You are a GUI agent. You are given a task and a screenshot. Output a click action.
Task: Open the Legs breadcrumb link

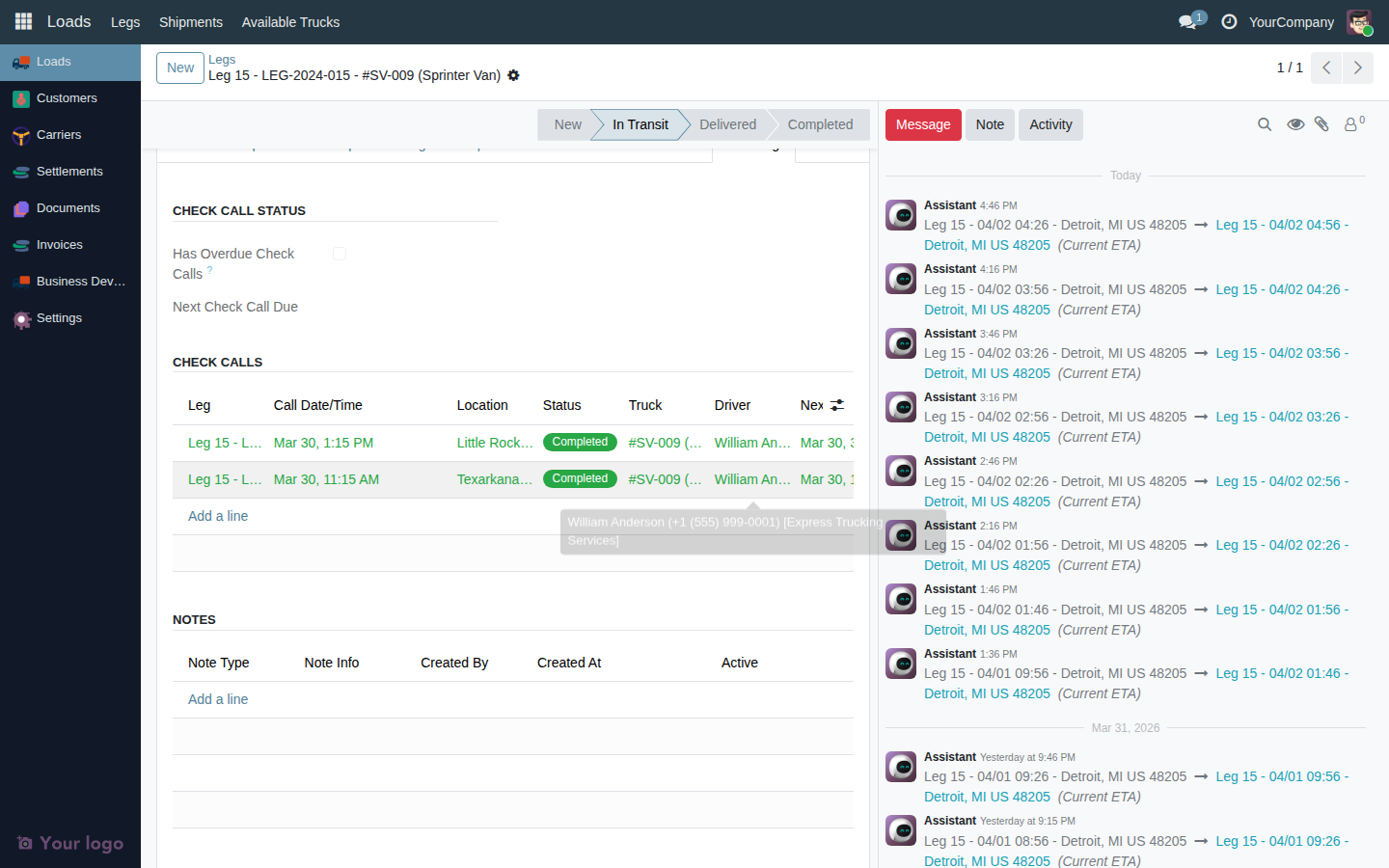tap(222, 59)
